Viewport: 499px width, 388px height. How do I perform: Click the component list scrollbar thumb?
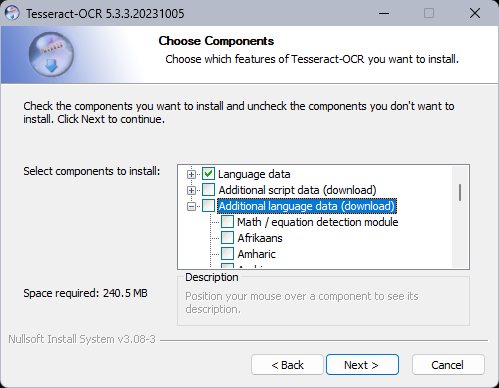click(460, 192)
